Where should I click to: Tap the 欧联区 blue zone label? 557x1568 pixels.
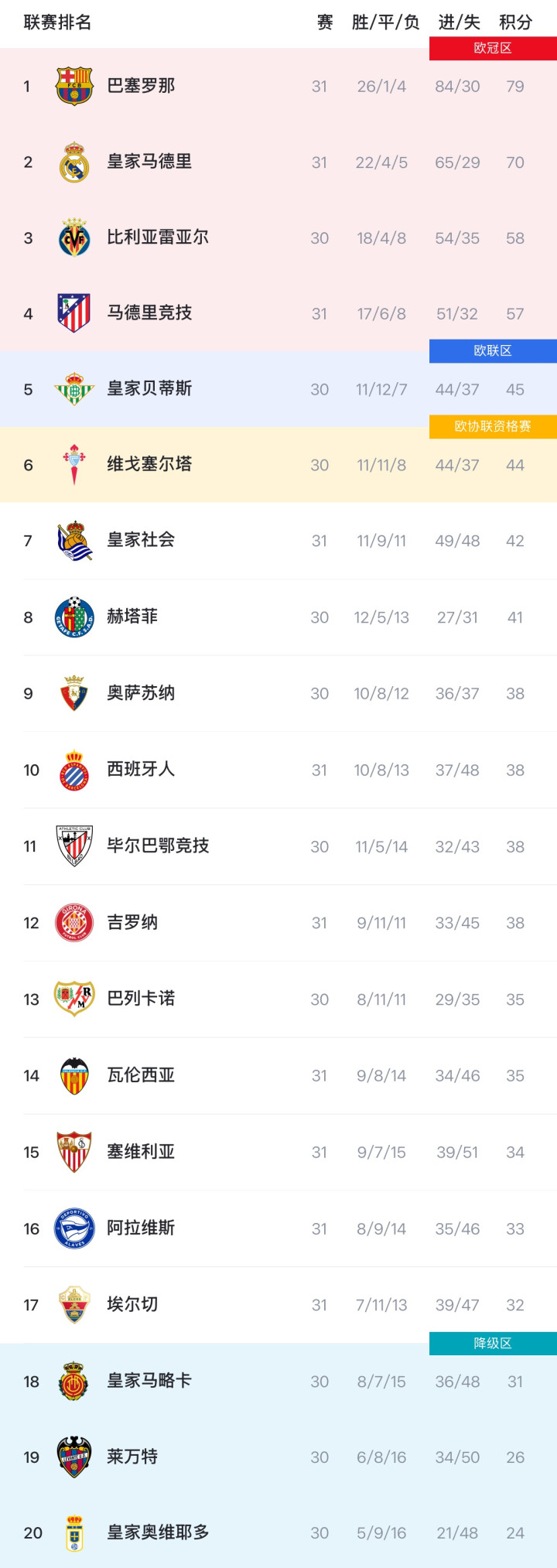[493, 350]
